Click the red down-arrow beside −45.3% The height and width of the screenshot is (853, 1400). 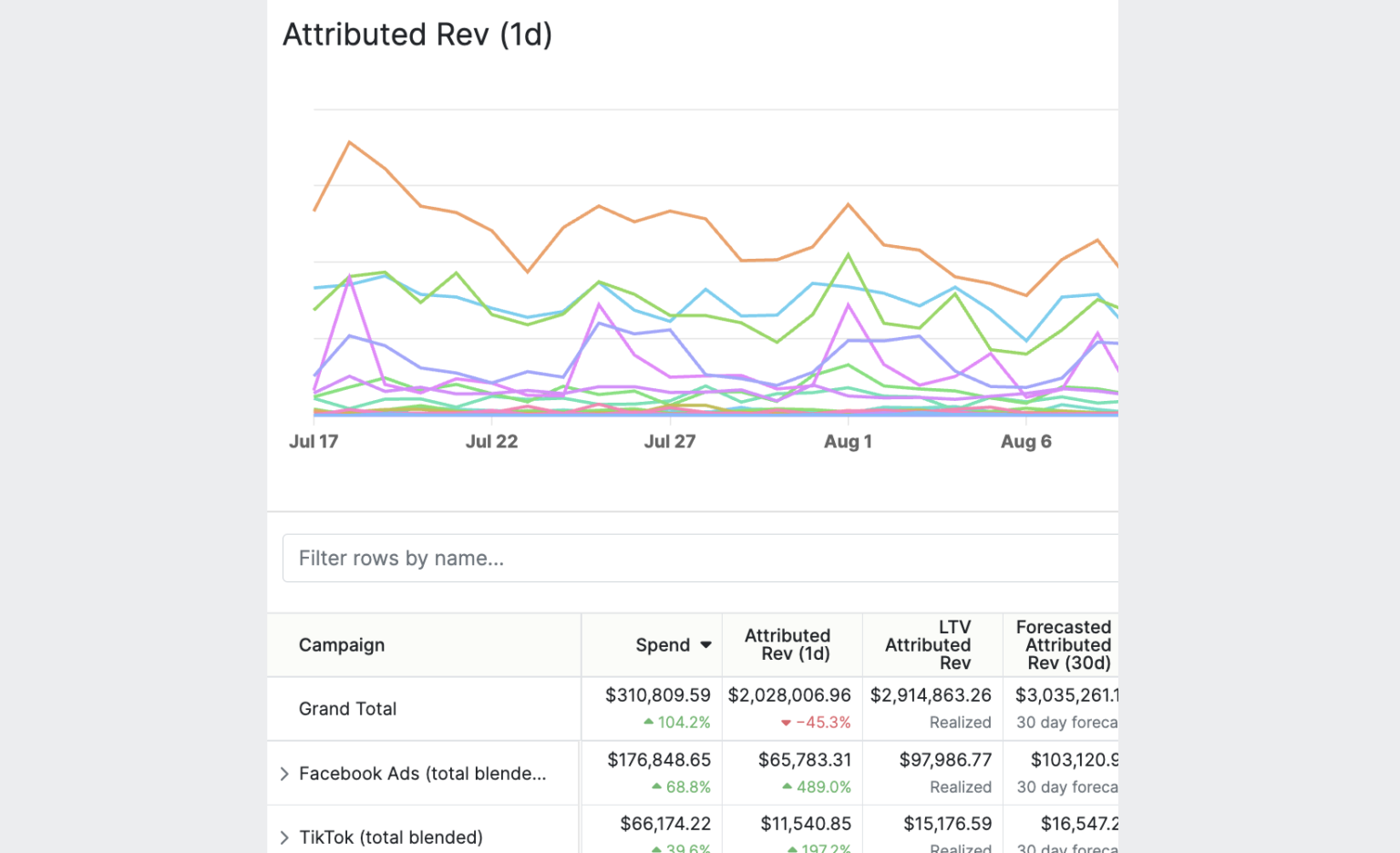[x=787, y=722]
